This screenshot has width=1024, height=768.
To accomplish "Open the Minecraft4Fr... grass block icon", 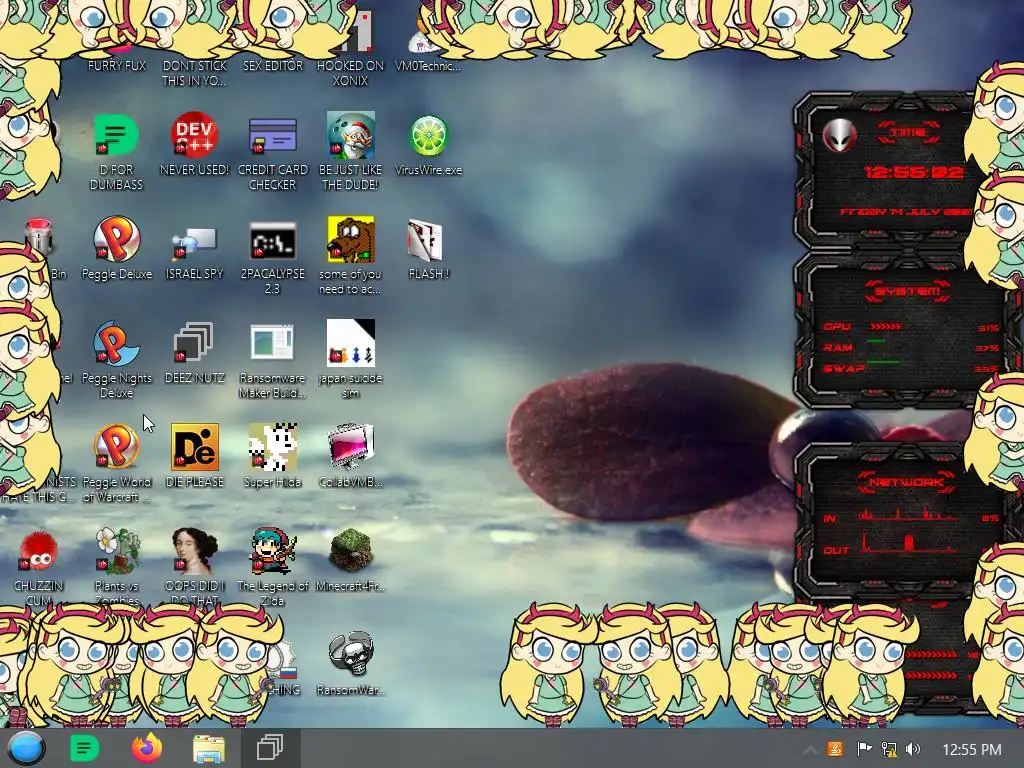I will click(x=351, y=551).
